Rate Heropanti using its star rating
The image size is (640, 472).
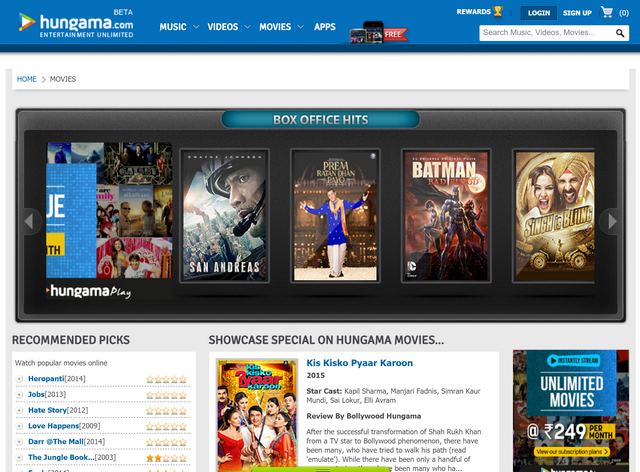point(166,379)
